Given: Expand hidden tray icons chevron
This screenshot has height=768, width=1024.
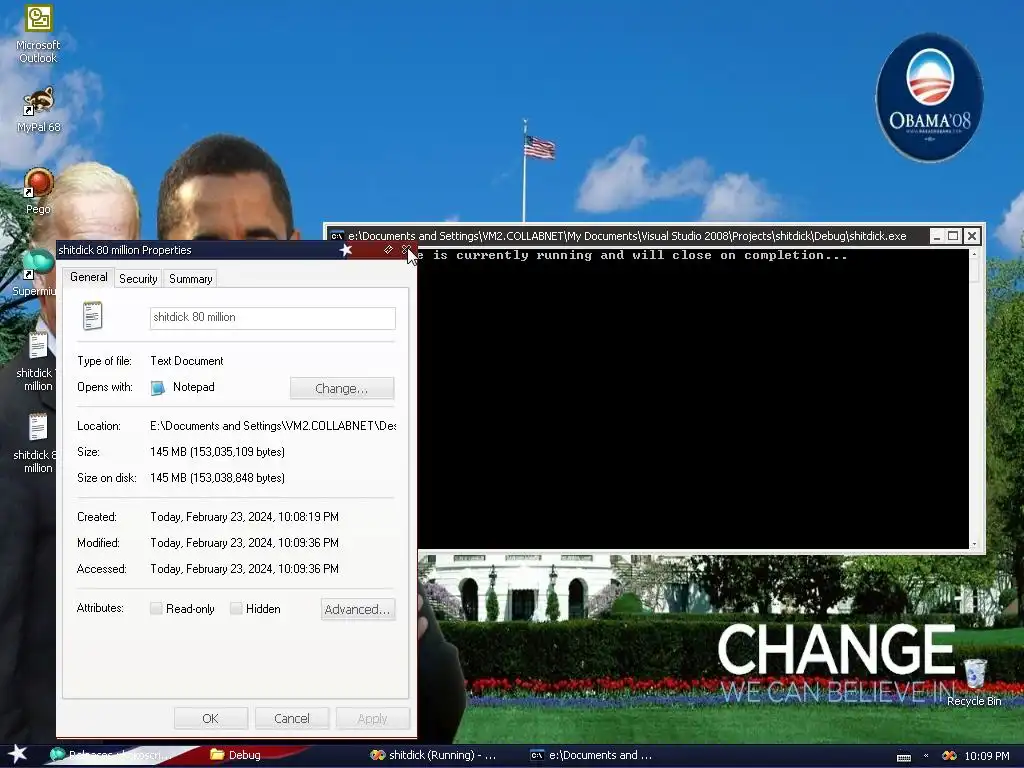Looking at the screenshot, I should (x=926, y=756).
